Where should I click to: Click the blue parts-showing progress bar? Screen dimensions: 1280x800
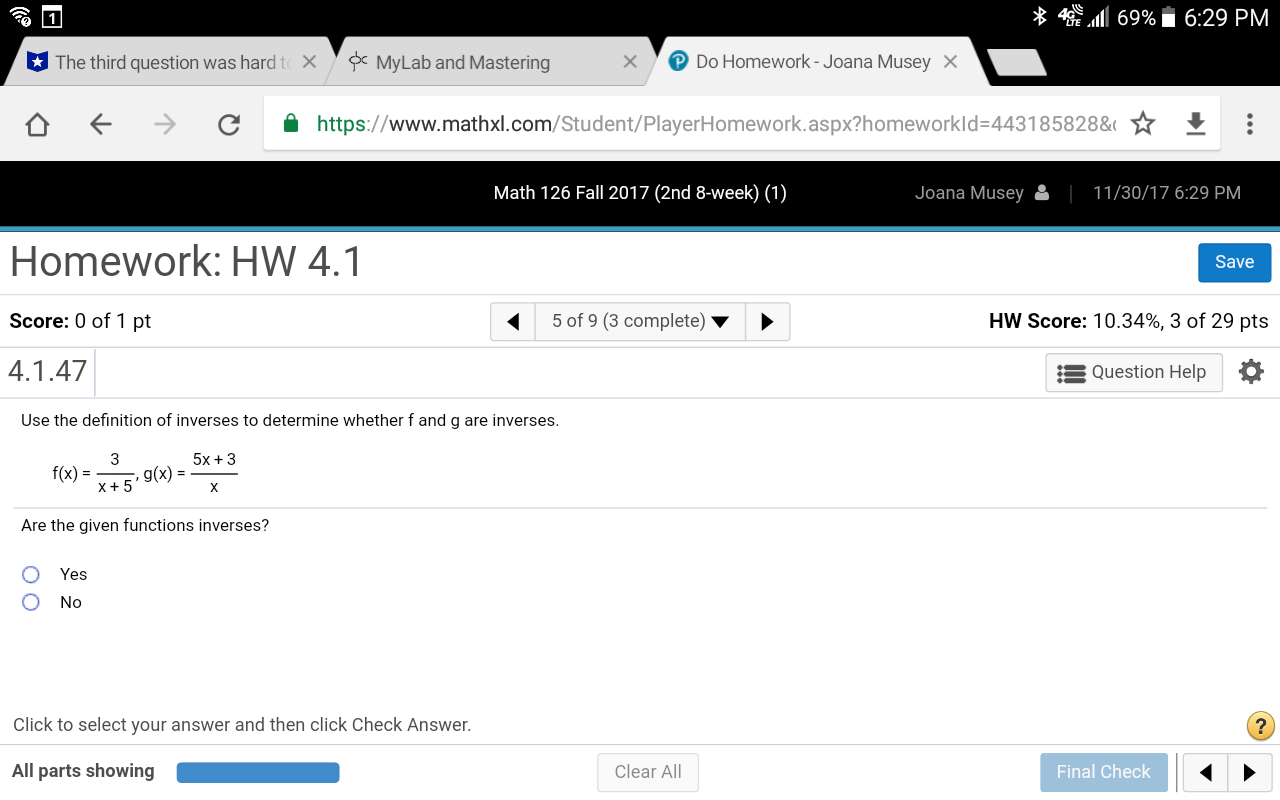[258, 772]
